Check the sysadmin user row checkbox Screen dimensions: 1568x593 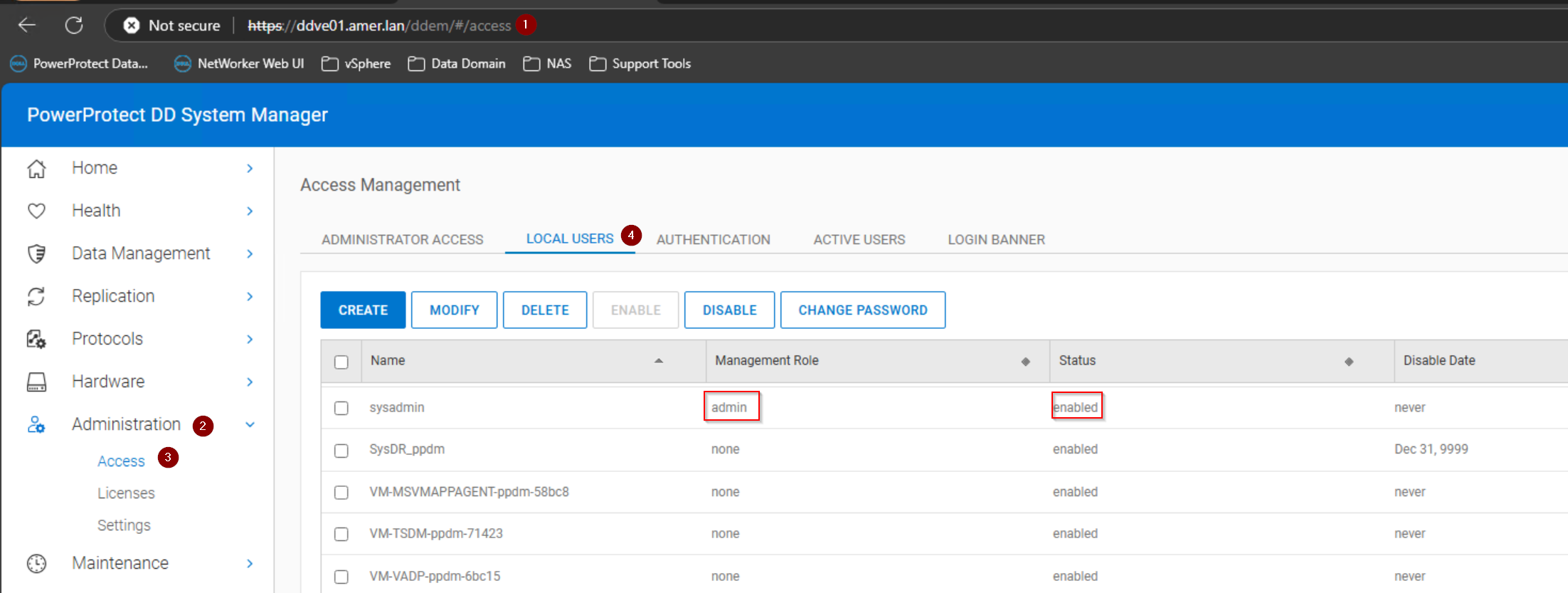[x=341, y=408]
